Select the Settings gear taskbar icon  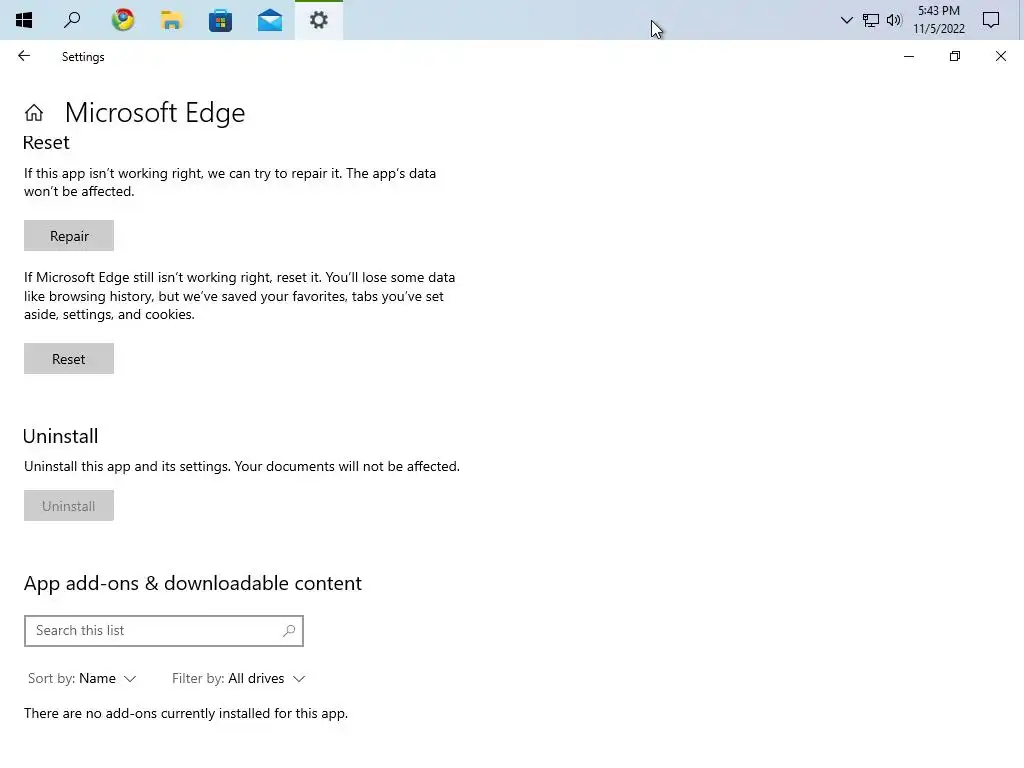(319, 20)
